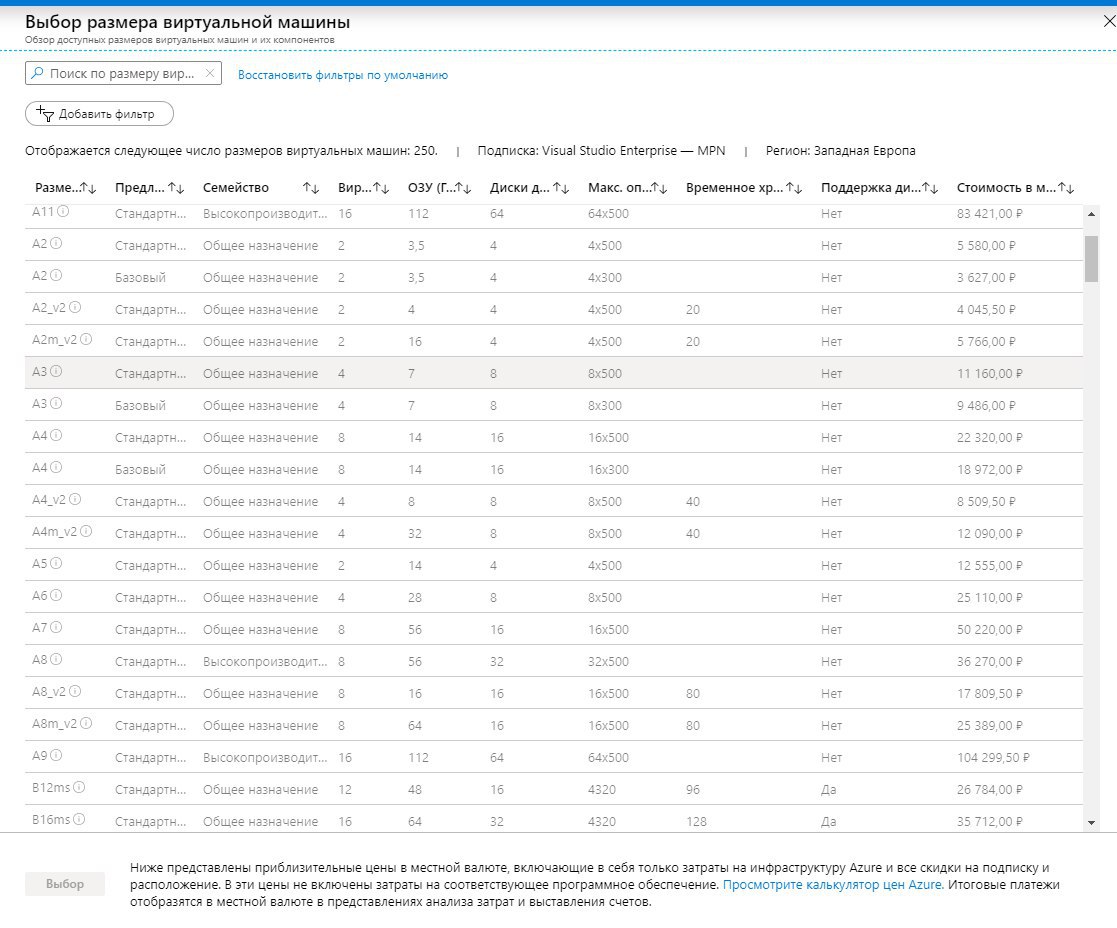1117x928 pixels.
Task: Show info for A8m_v2 size
Action: tap(86, 724)
